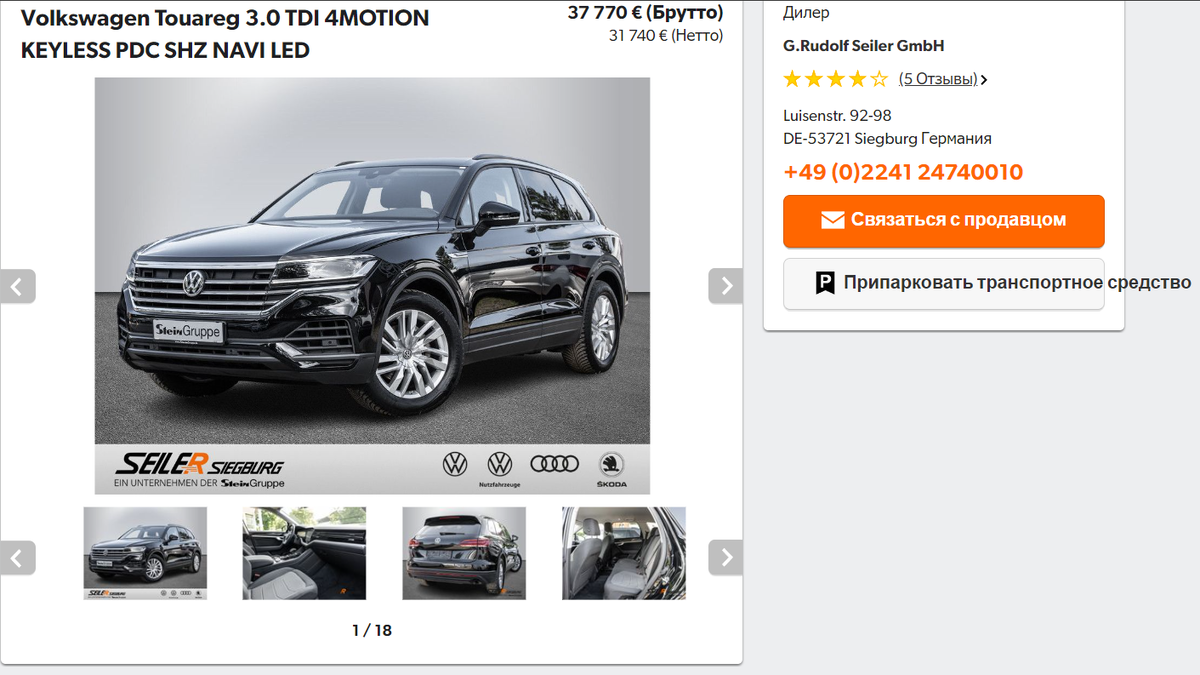Open the main Touareg photo
The height and width of the screenshot is (675, 1200).
[x=372, y=286]
